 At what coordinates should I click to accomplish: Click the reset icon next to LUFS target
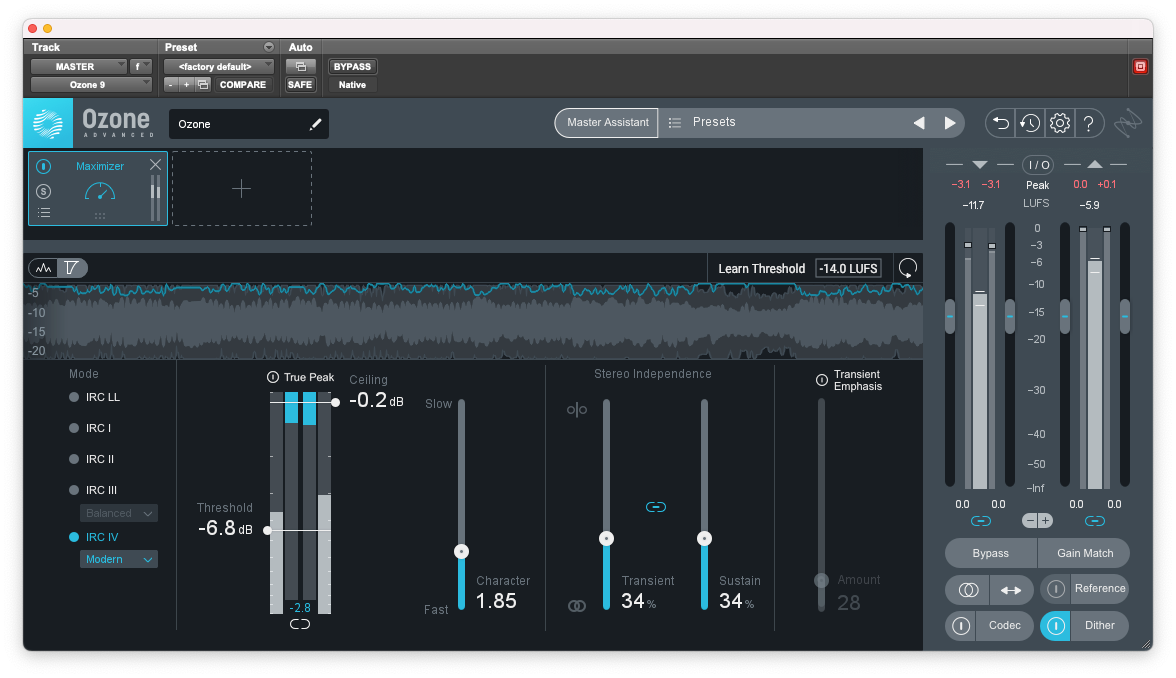908,268
